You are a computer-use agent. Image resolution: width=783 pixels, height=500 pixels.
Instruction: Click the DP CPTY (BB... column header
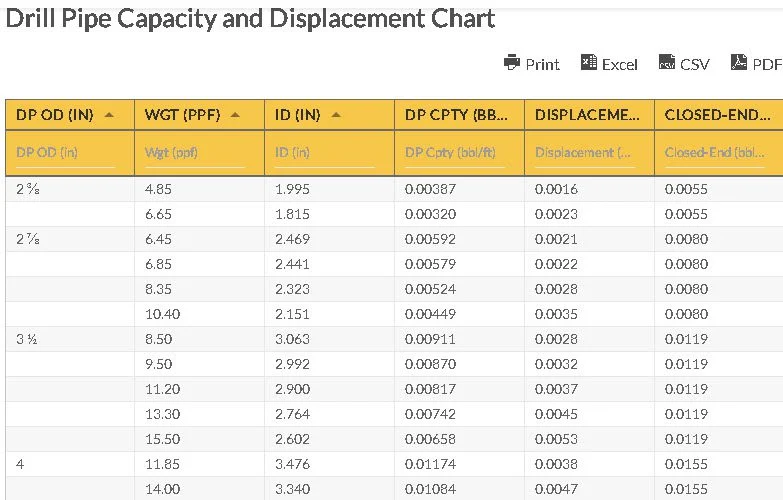pyautogui.click(x=459, y=115)
